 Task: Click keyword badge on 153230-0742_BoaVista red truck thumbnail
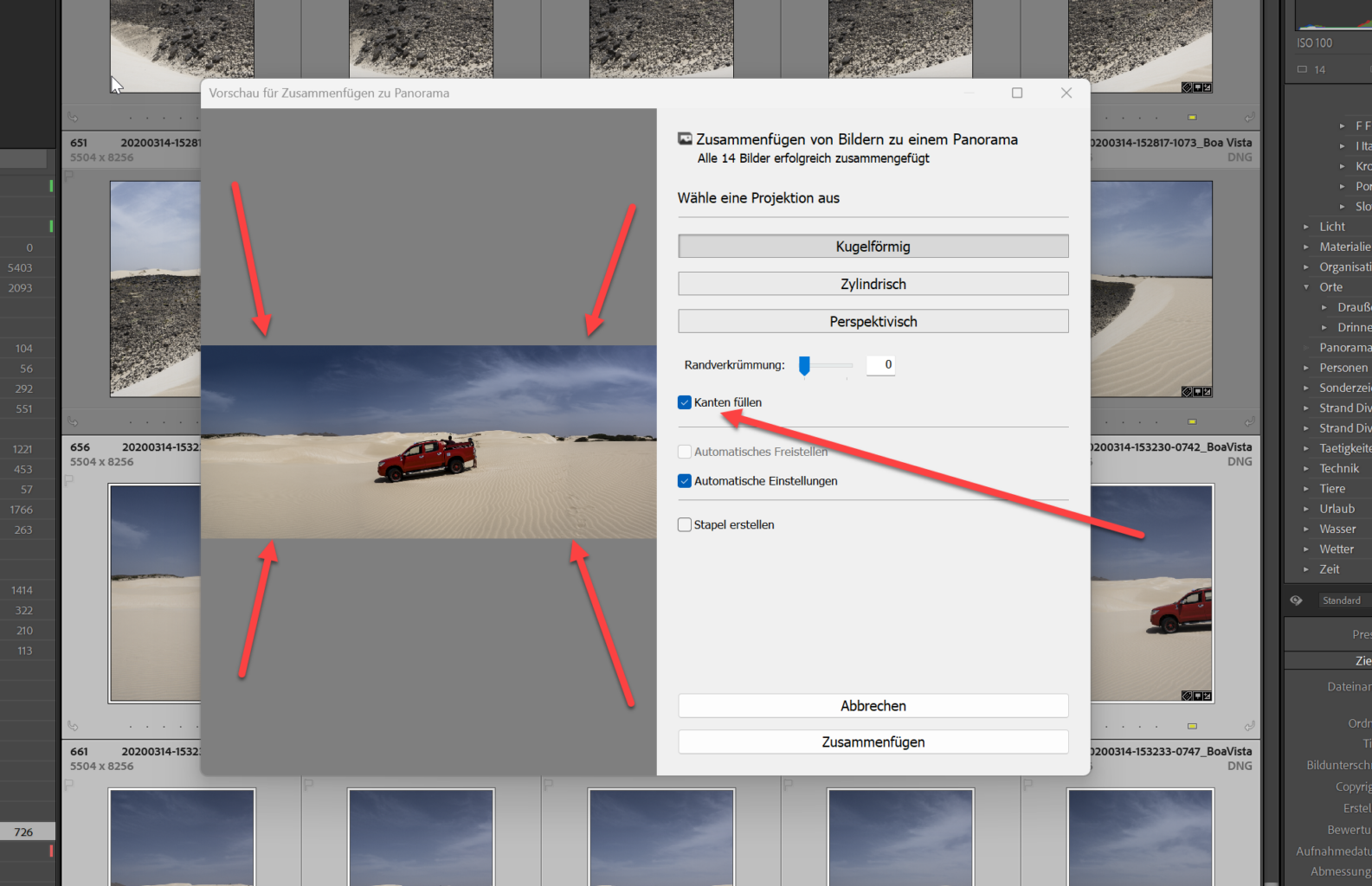[1187, 697]
